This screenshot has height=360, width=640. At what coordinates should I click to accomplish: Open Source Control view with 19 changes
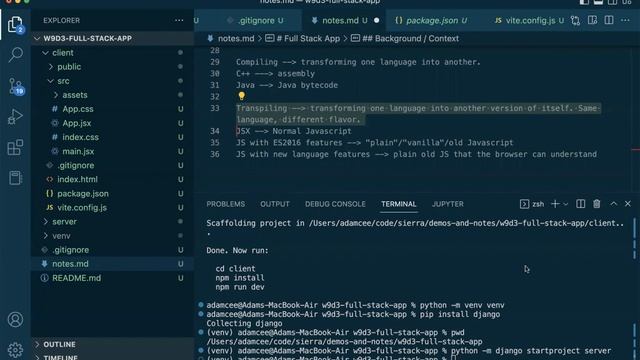pyautogui.click(x=16, y=86)
